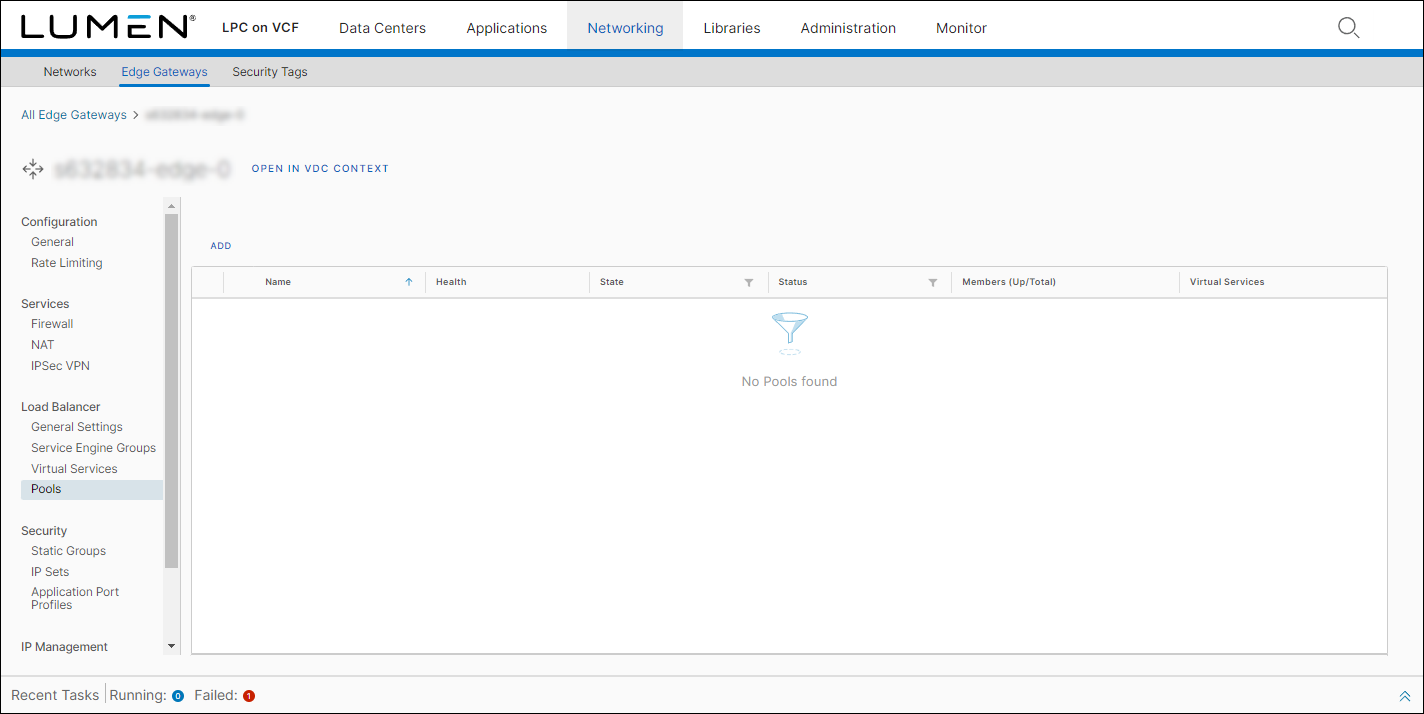This screenshot has height=714, width=1424.
Task: Click the Security section heading
Action: point(44,531)
